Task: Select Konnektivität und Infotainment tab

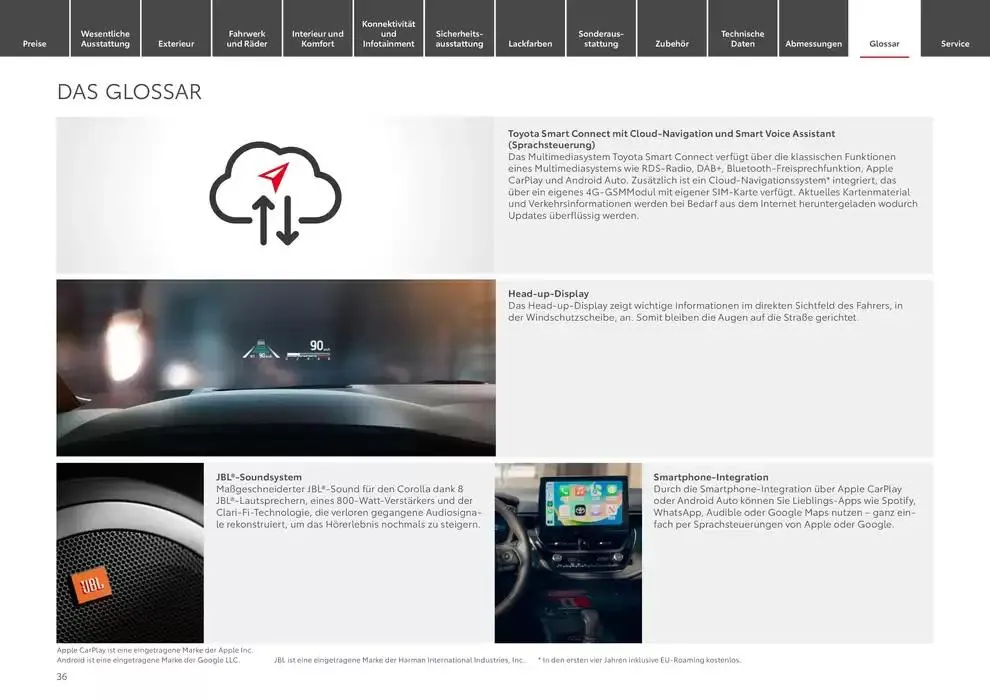Action: click(x=388, y=34)
